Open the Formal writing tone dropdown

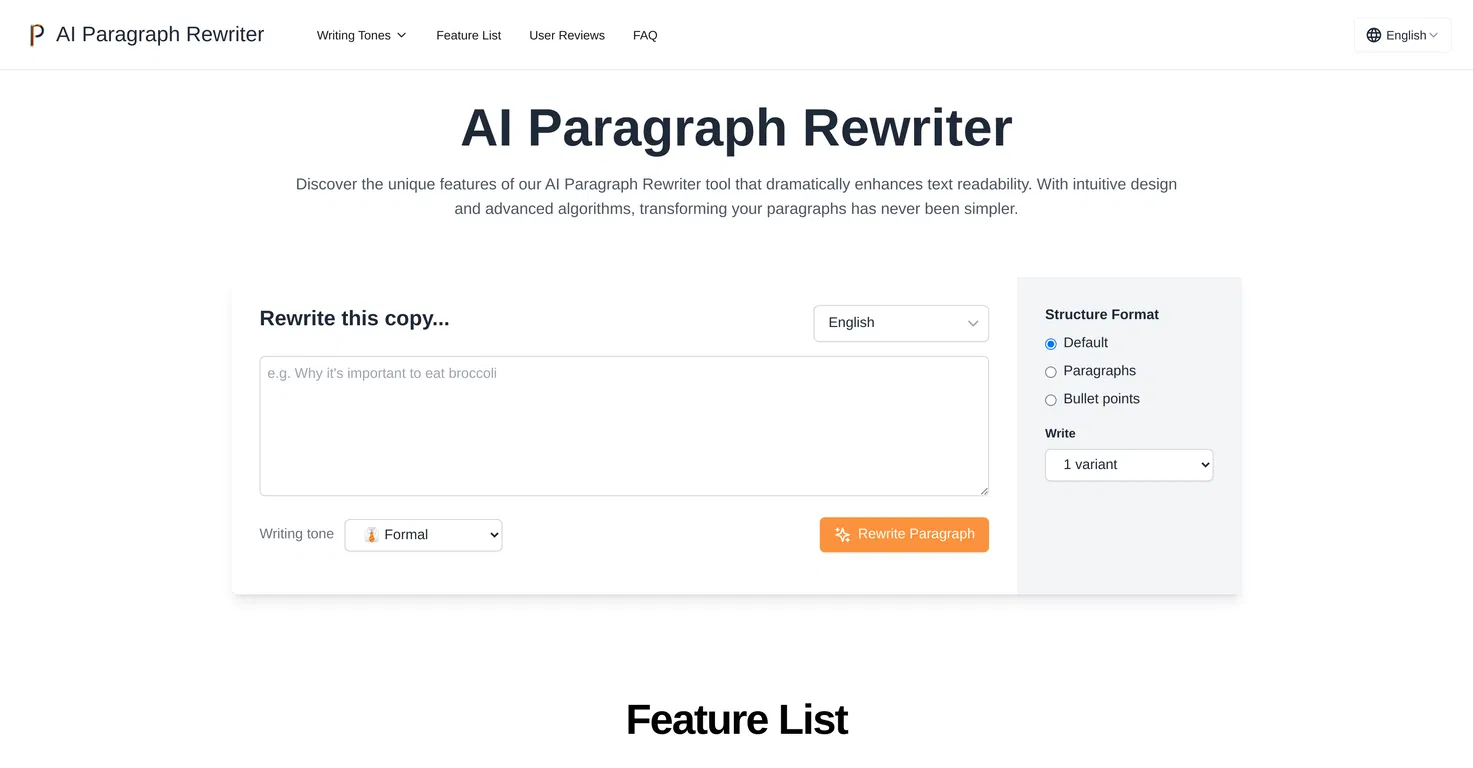423,535
